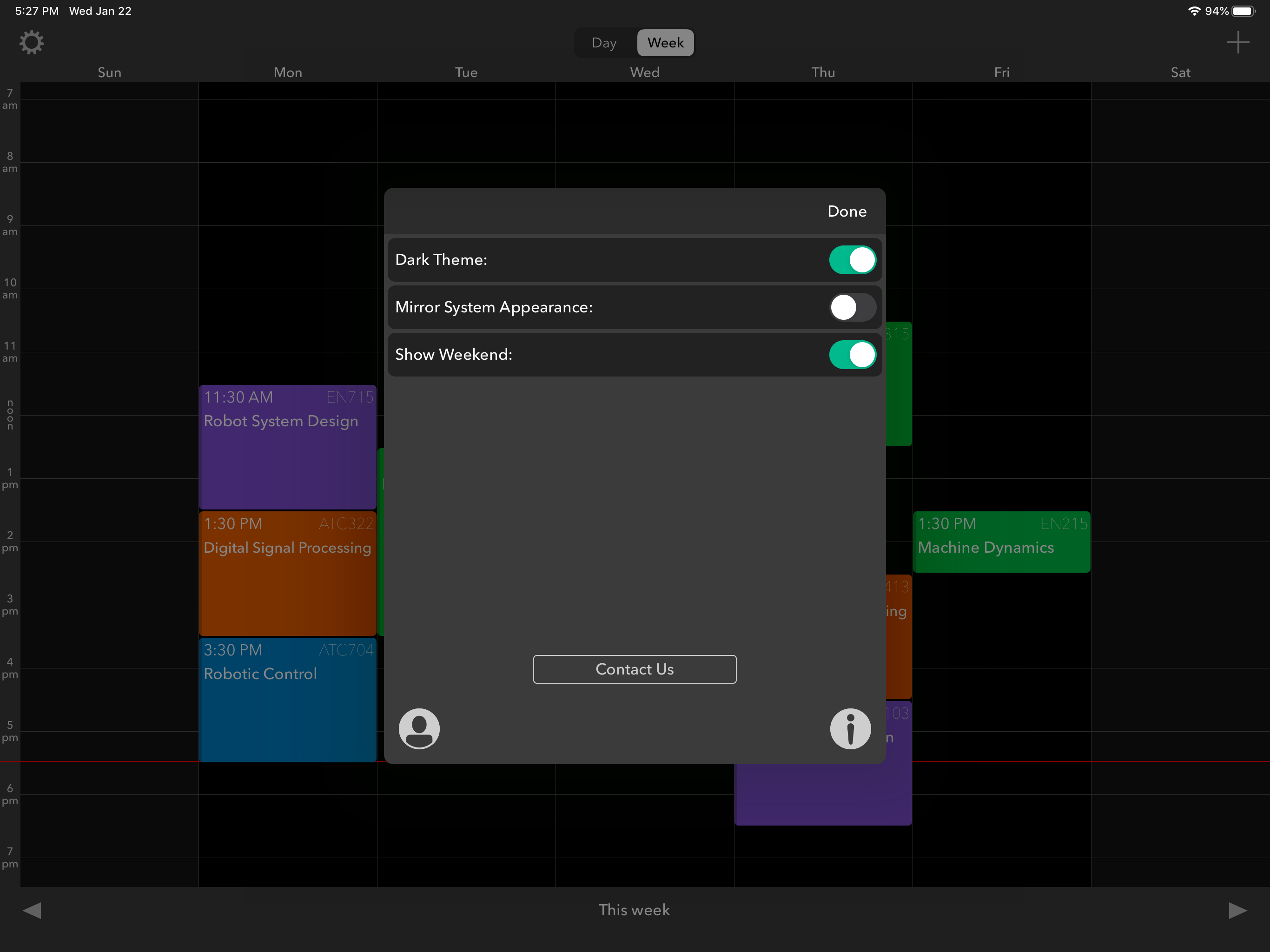Go to next week arrow
The image size is (1270, 952).
pos(1237,910)
